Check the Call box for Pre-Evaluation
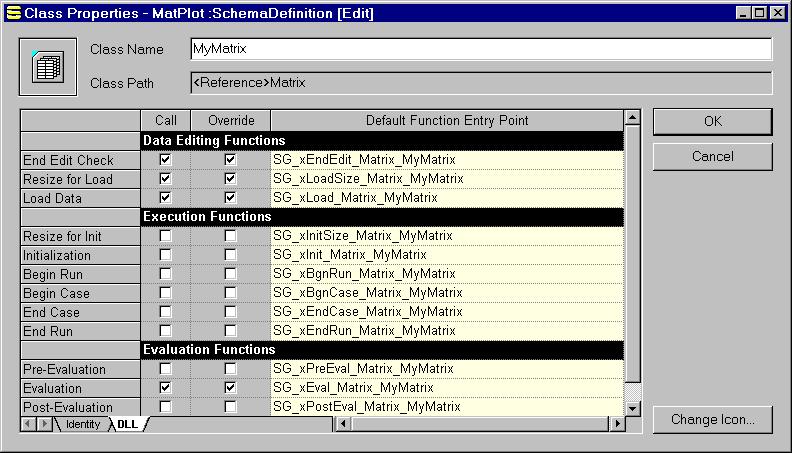 166,369
